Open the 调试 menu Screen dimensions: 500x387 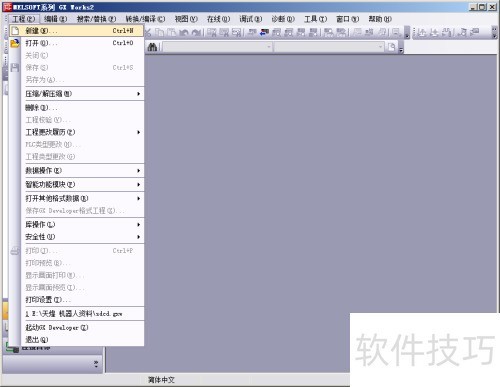pos(251,19)
